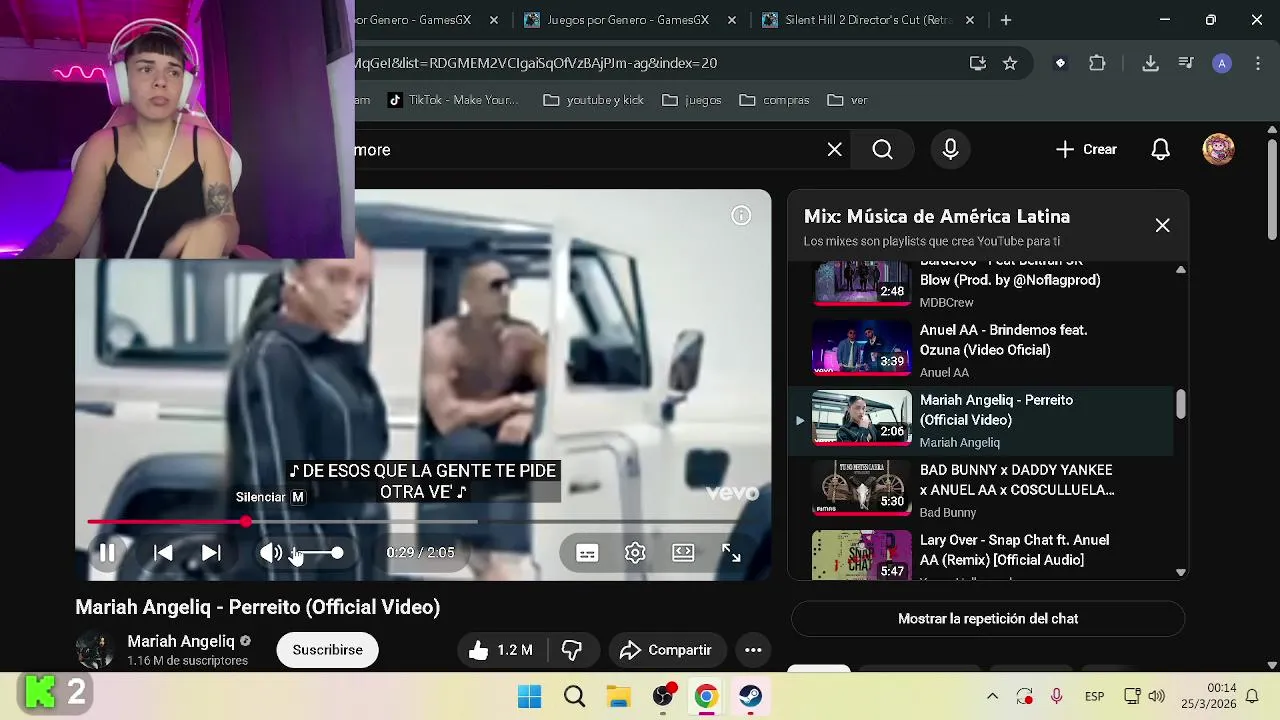Open a new browser tab
This screenshot has width=1280, height=720.
[x=1006, y=20]
